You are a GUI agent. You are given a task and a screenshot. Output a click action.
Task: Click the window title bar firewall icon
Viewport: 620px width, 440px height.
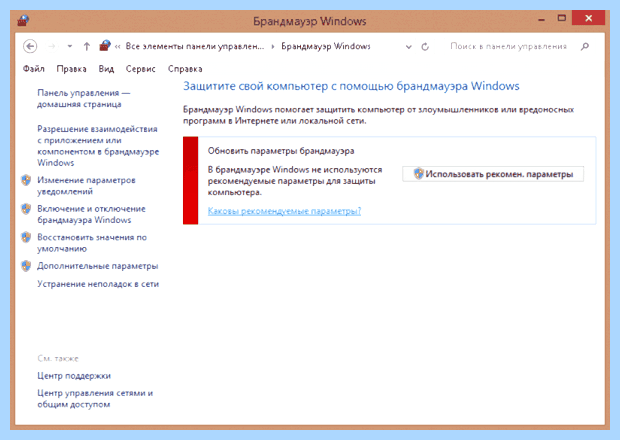23,20
